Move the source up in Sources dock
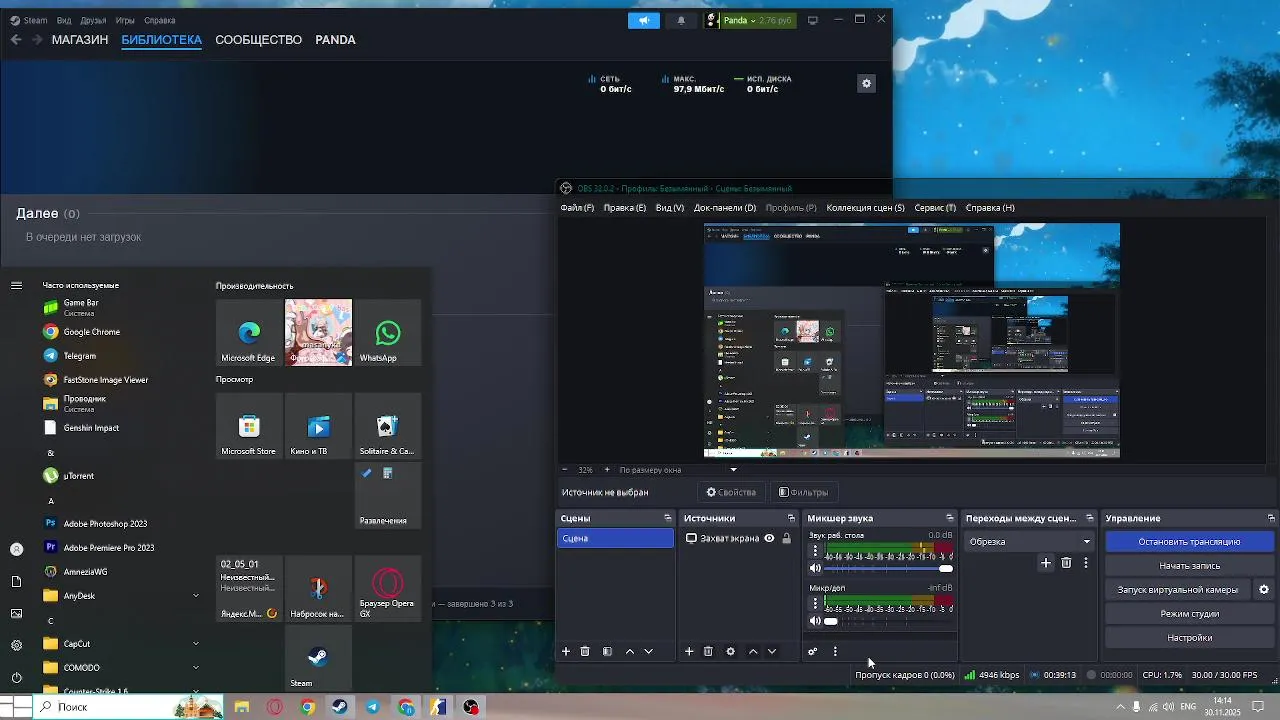This screenshot has width=1280, height=720. click(753, 651)
